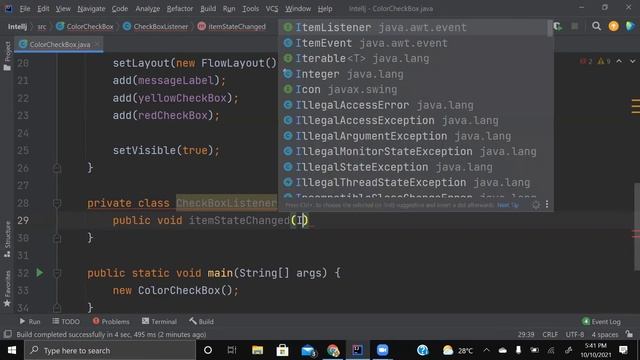
Task: Go to next highlighted error arrow
Action: coord(632,61)
